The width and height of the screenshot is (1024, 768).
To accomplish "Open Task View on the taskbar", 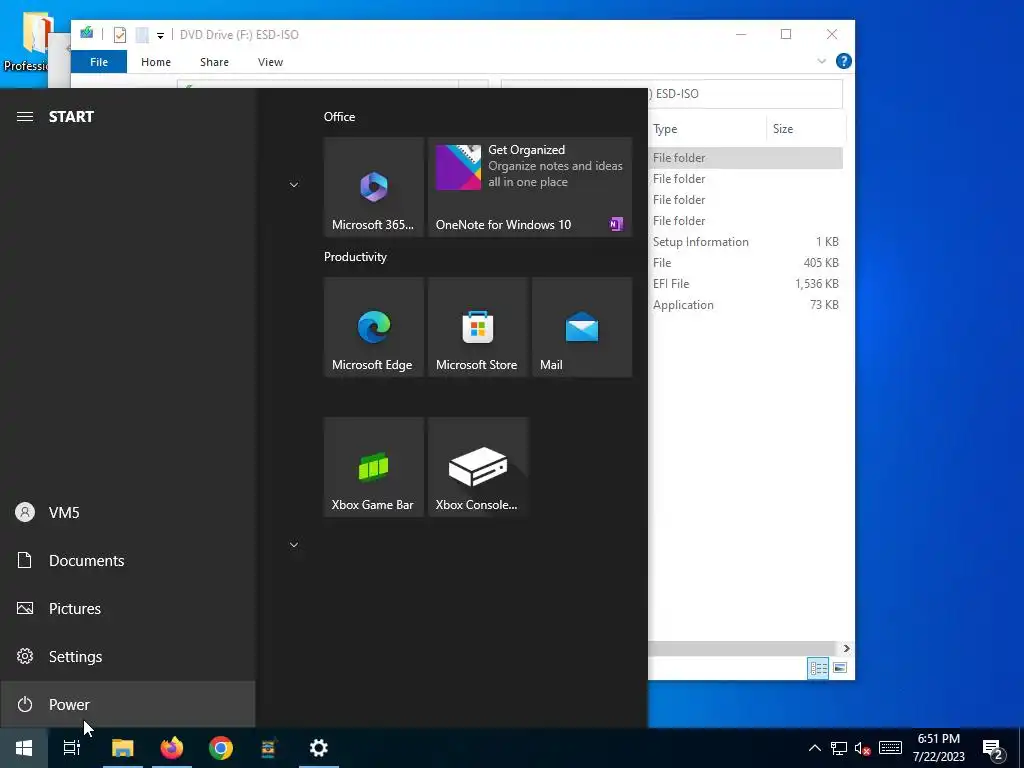I will pyautogui.click(x=72, y=748).
